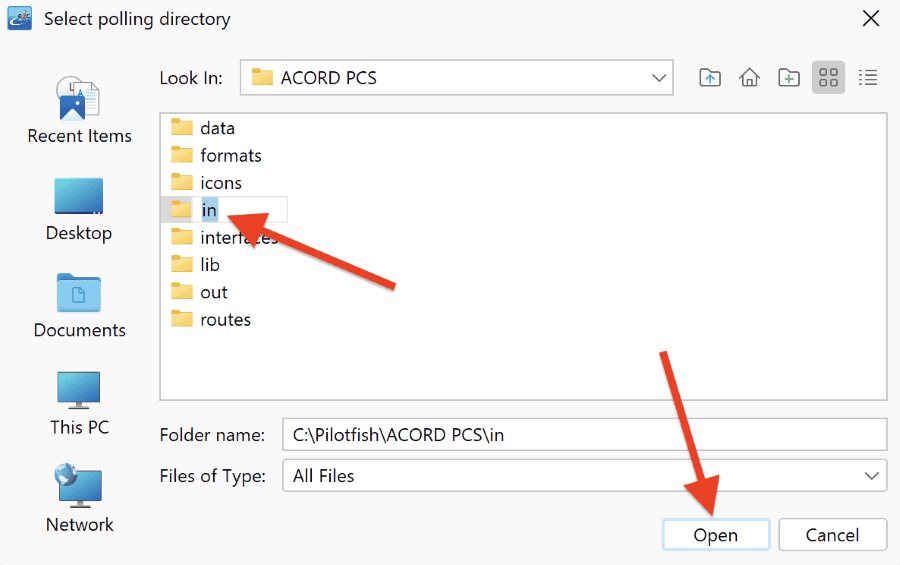Open Network location in sidebar
900x565 pixels.
(79, 498)
